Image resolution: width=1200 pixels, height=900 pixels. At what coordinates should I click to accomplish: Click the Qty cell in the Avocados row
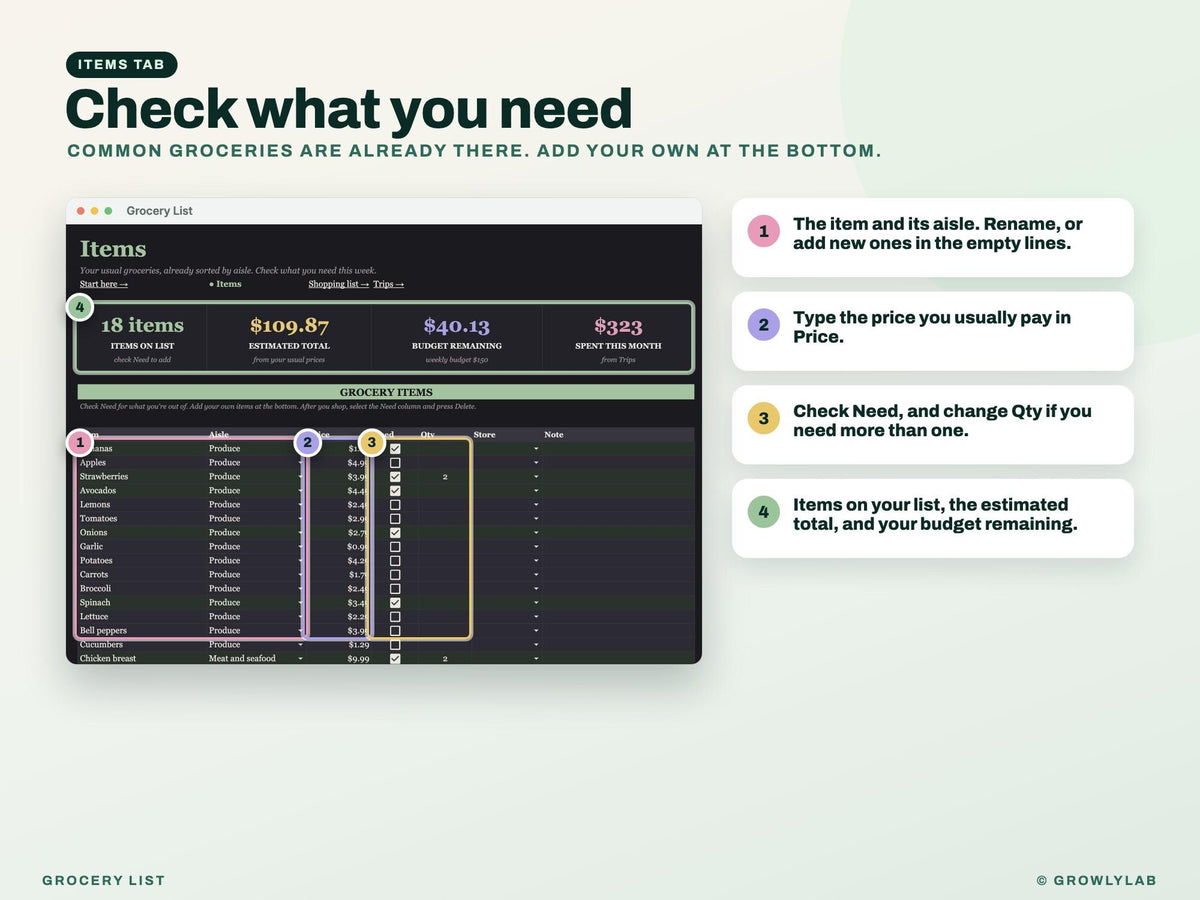(x=445, y=491)
